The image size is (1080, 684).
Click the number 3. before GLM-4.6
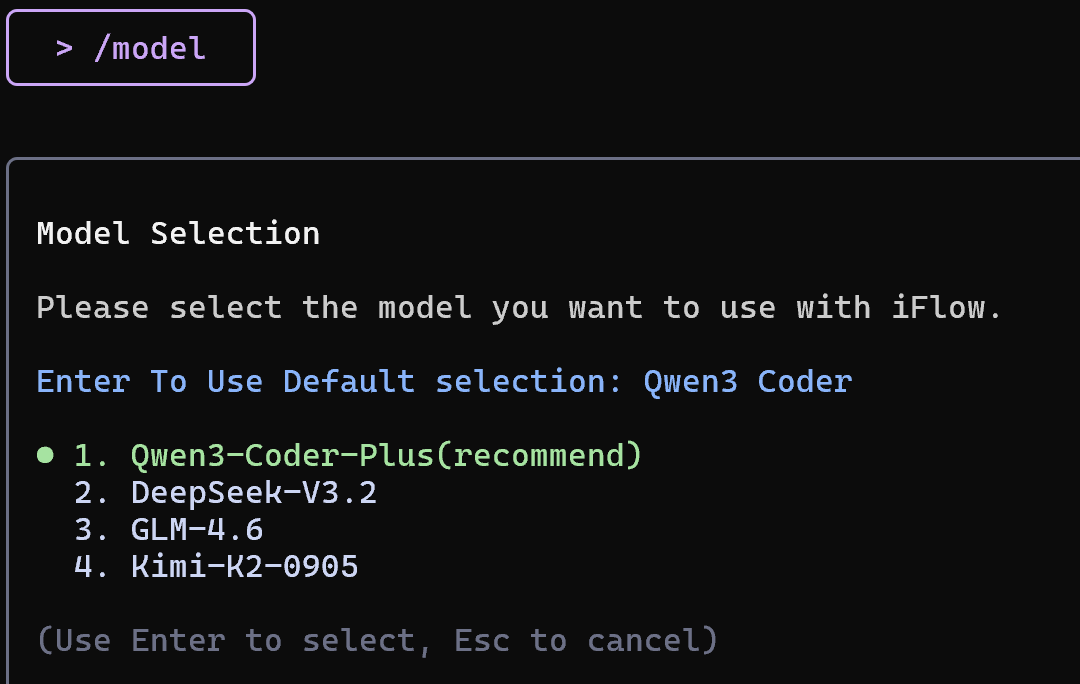92,530
